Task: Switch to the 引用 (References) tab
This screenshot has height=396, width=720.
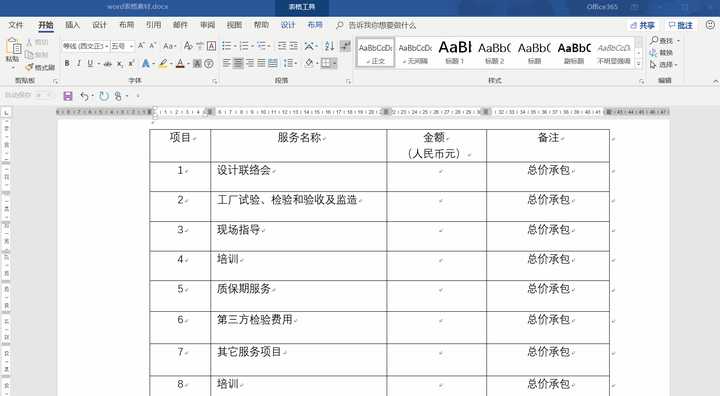Action: (x=153, y=25)
